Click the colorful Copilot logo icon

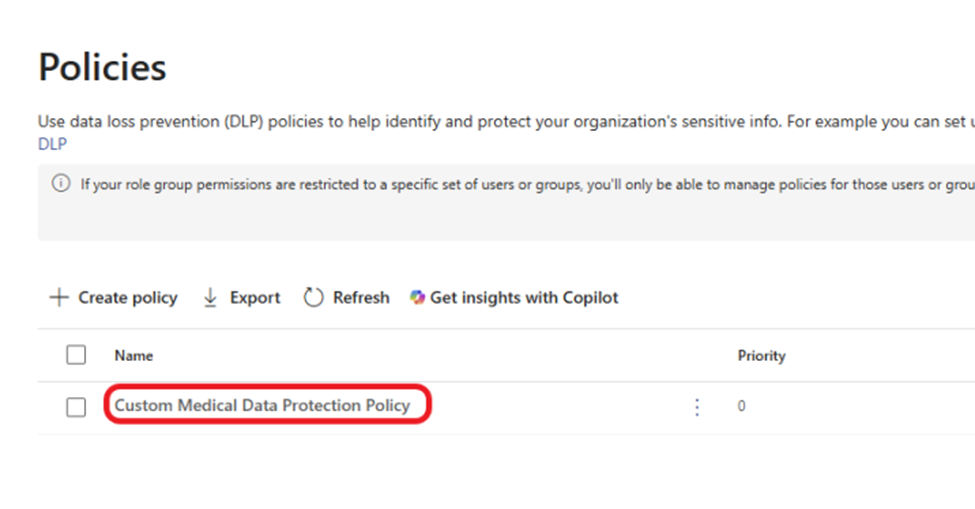point(417,298)
